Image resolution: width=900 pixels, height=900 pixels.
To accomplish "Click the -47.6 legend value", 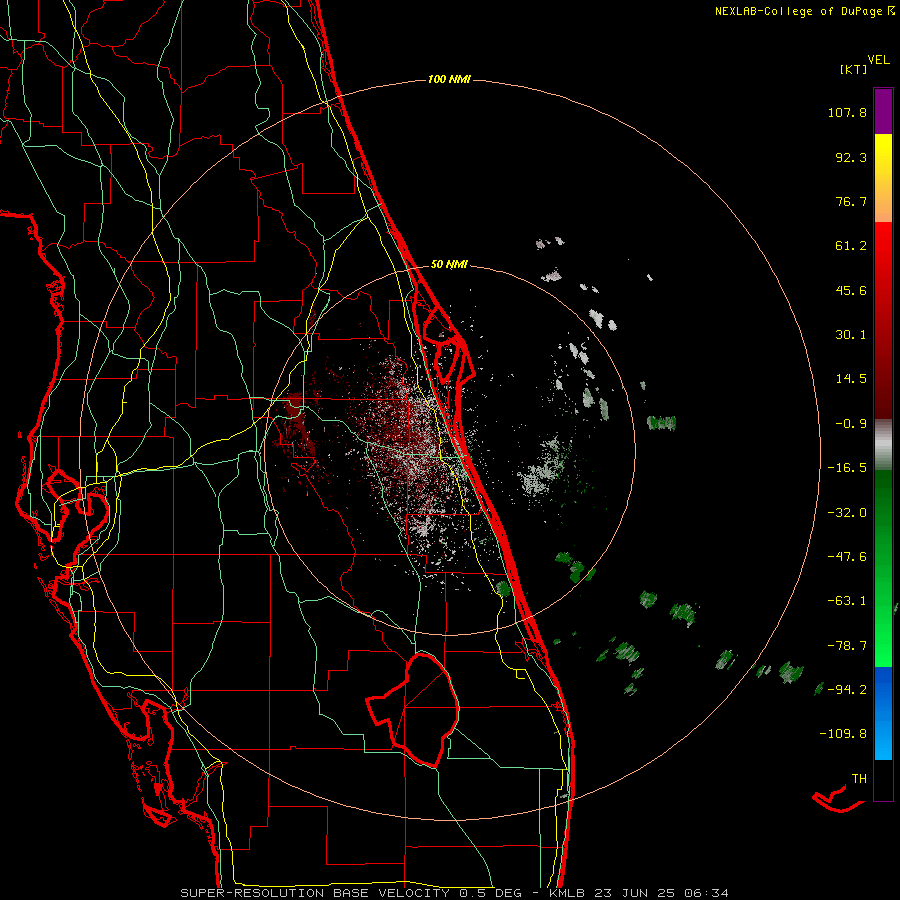I will click(x=847, y=557).
